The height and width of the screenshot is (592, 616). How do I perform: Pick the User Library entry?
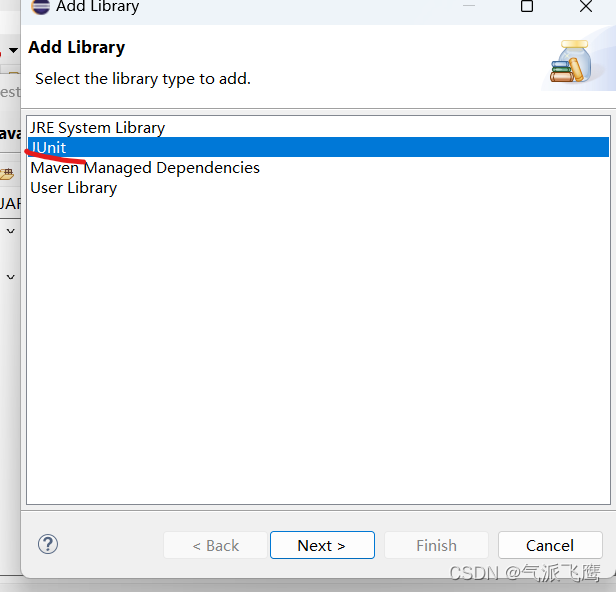(318, 188)
